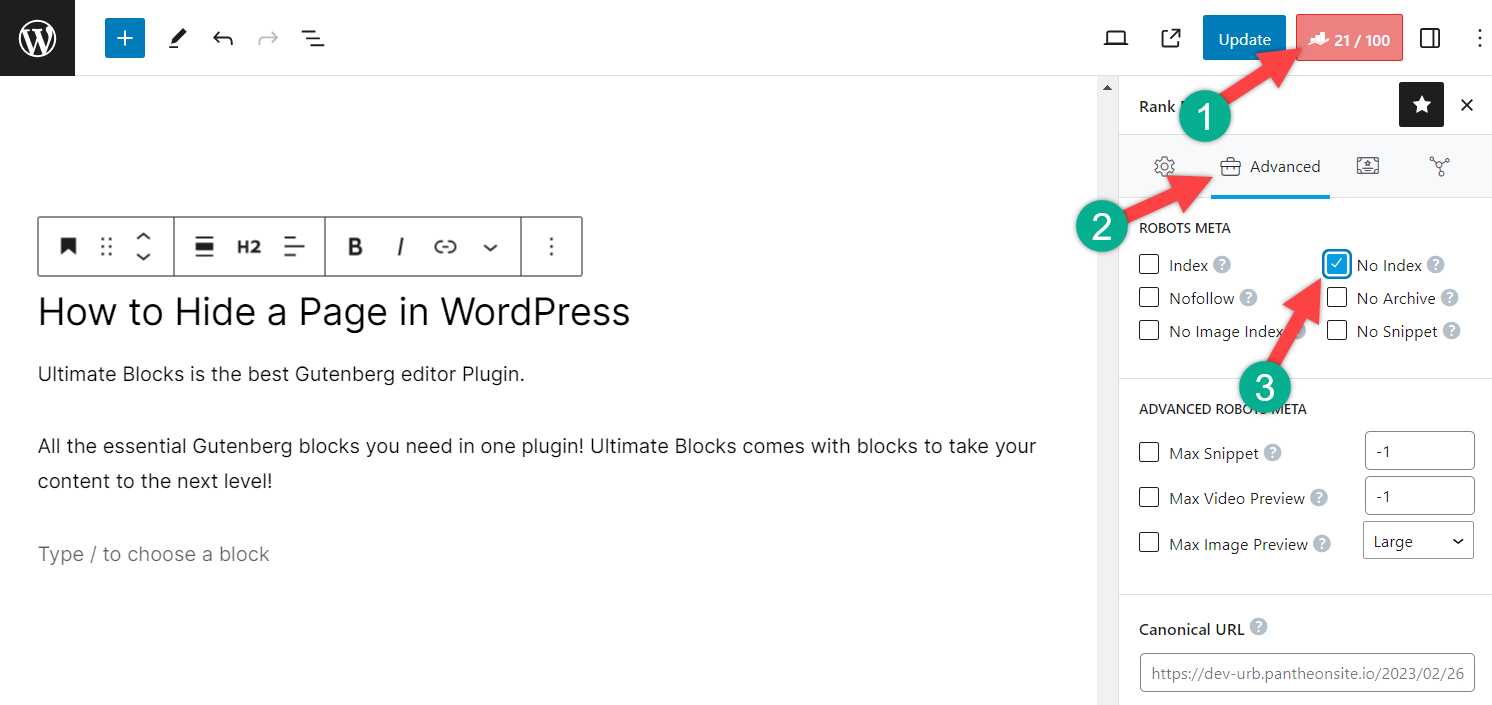The image size is (1492, 705).
Task: Enable the No Snippet checkbox
Action: pos(1337,331)
